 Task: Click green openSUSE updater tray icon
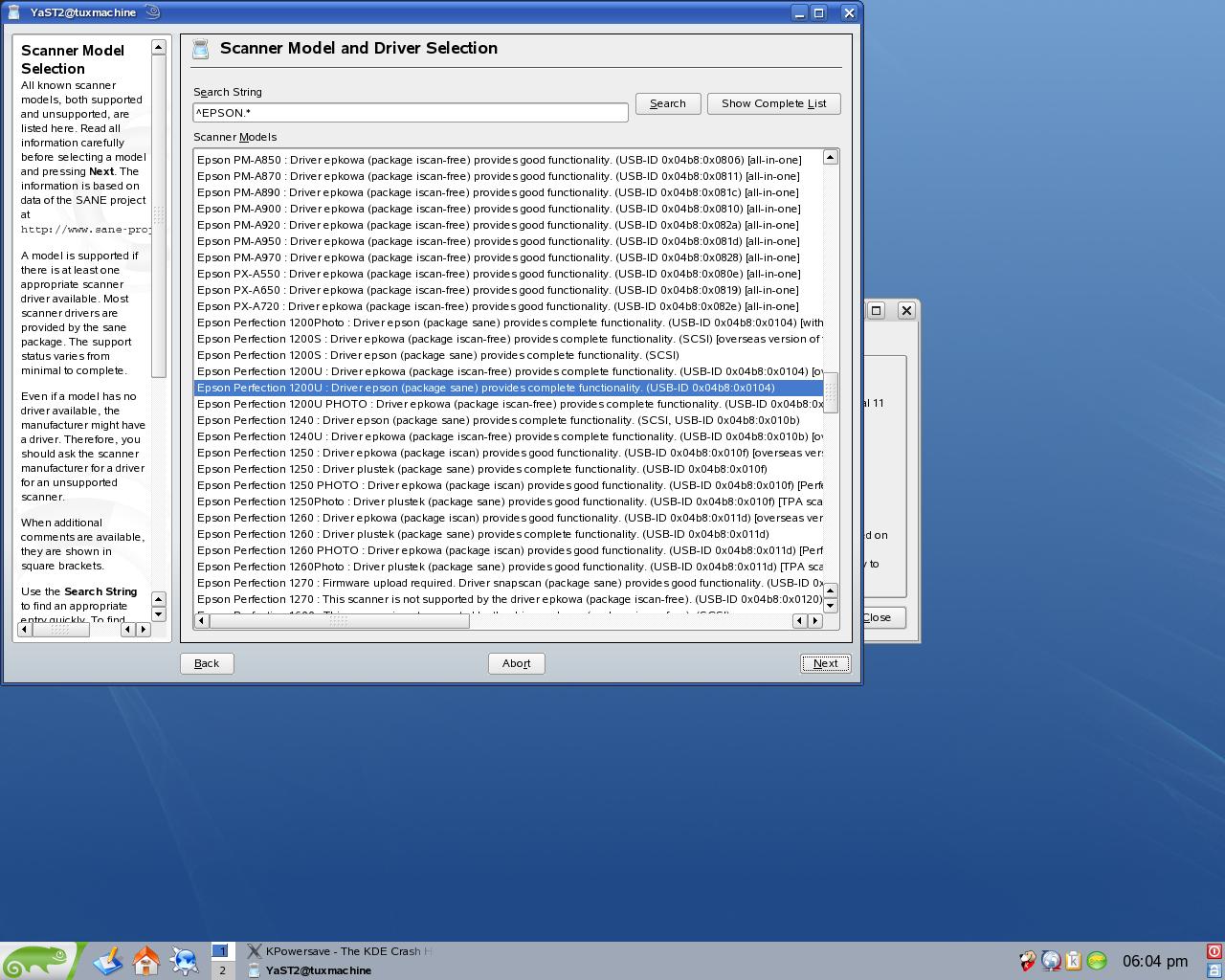point(1097,961)
